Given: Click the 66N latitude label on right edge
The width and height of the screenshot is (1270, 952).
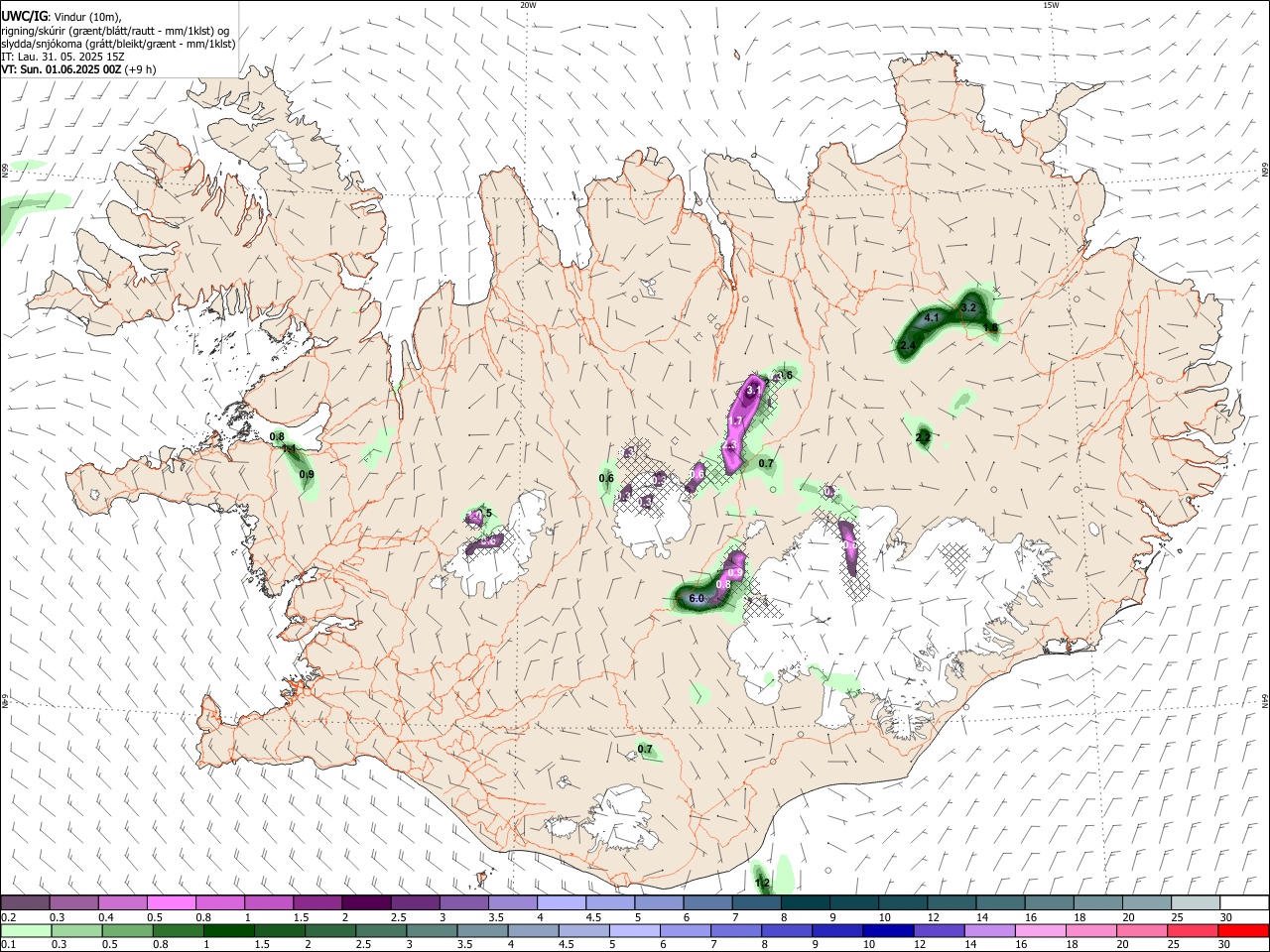Looking at the screenshot, I should (1265, 170).
